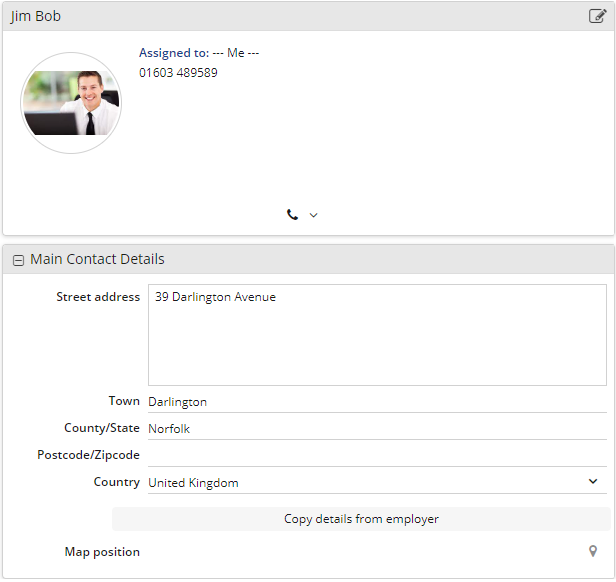Click the edit contact pencil icon
Image resolution: width=616 pixels, height=582 pixels.
click(597, 16)
